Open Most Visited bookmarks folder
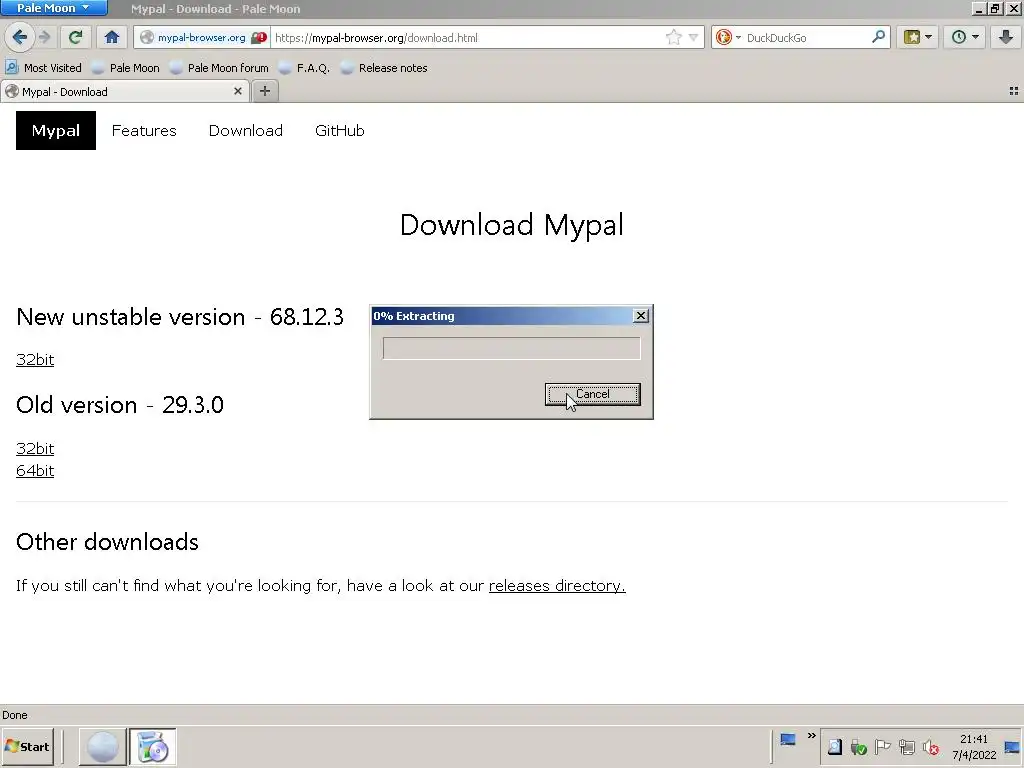1024x768 pixels. pyautogui.click(x=44, y=68)
